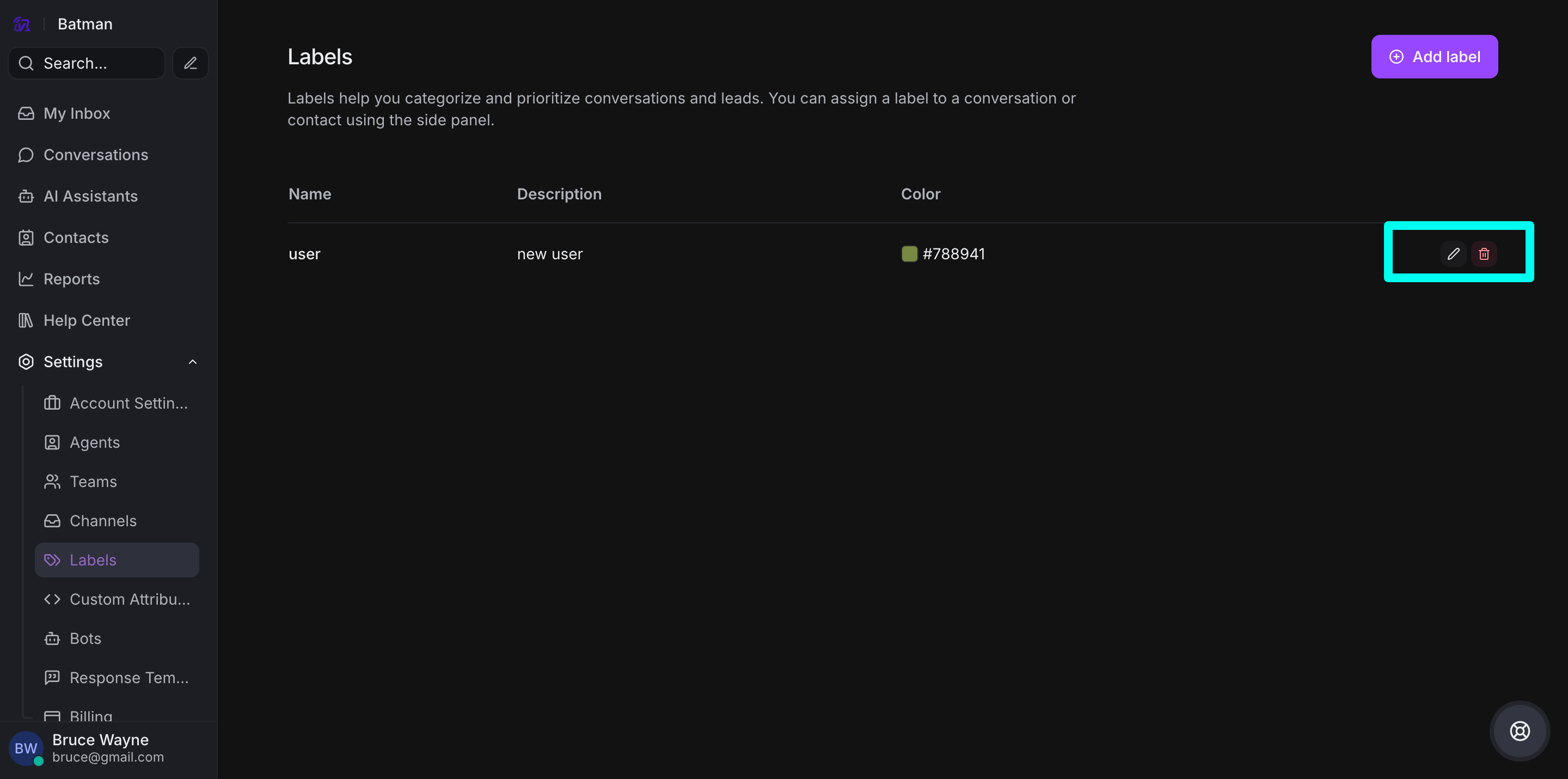Select Channels under Settings
This screenshot has height=779, width=1568.
(103, 521)
